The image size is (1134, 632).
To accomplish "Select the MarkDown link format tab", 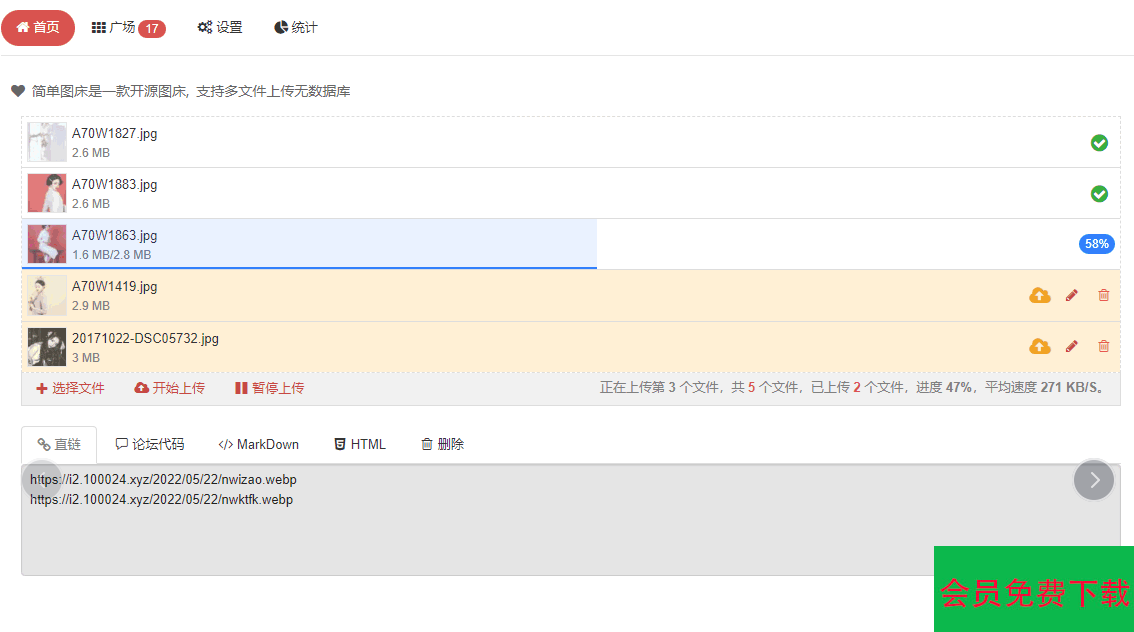I will (x=259, y=444).
